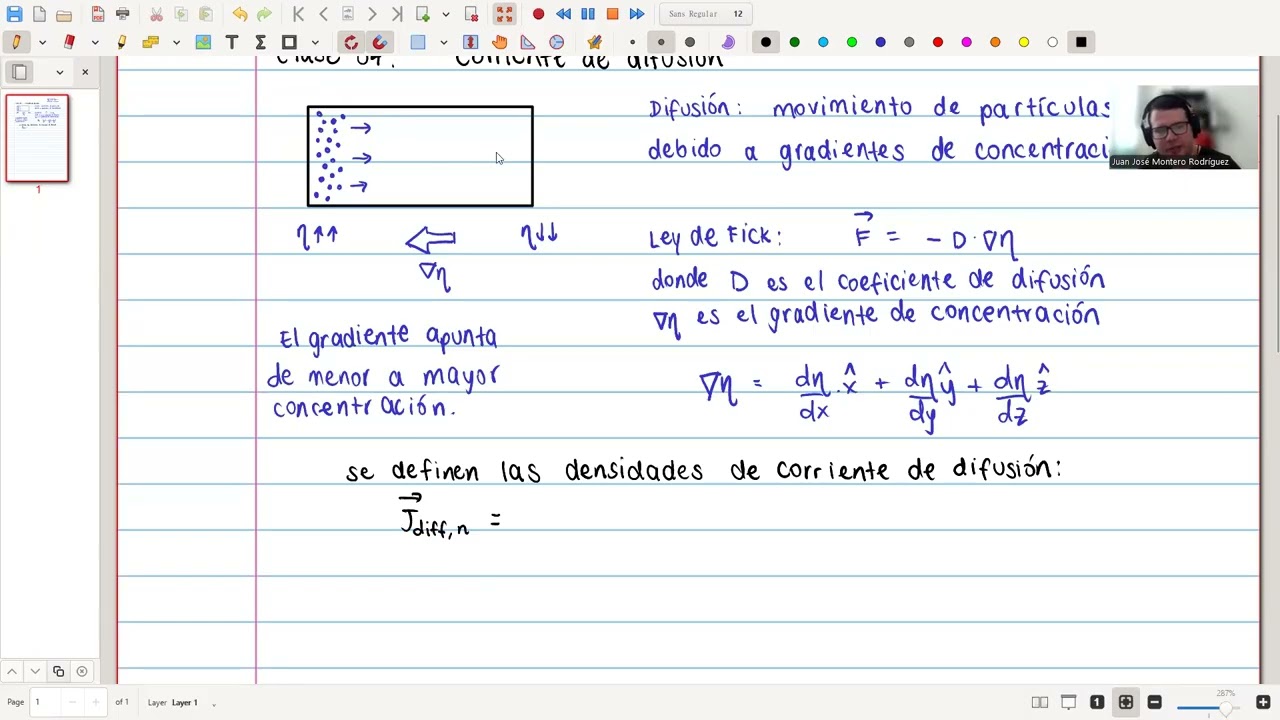Pause the audio playback
The height and width of the screenshot is (720, 1280).
(588, 14)
